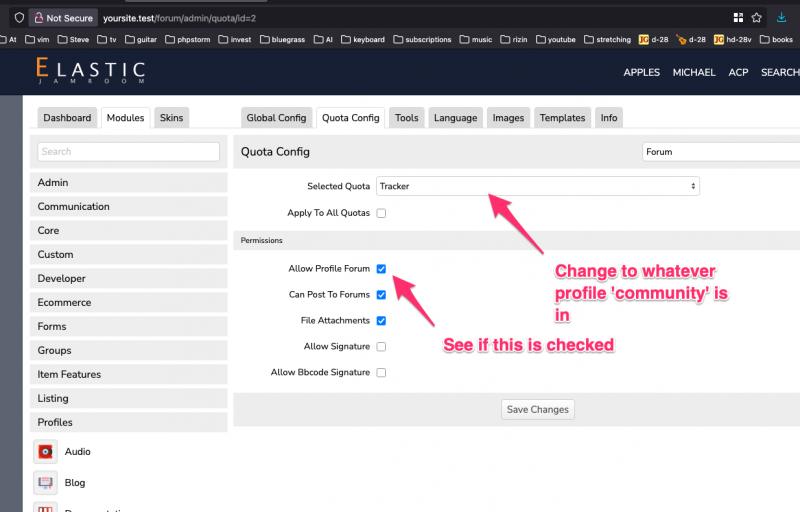Switch to the Global Config tab

point(276,118)
